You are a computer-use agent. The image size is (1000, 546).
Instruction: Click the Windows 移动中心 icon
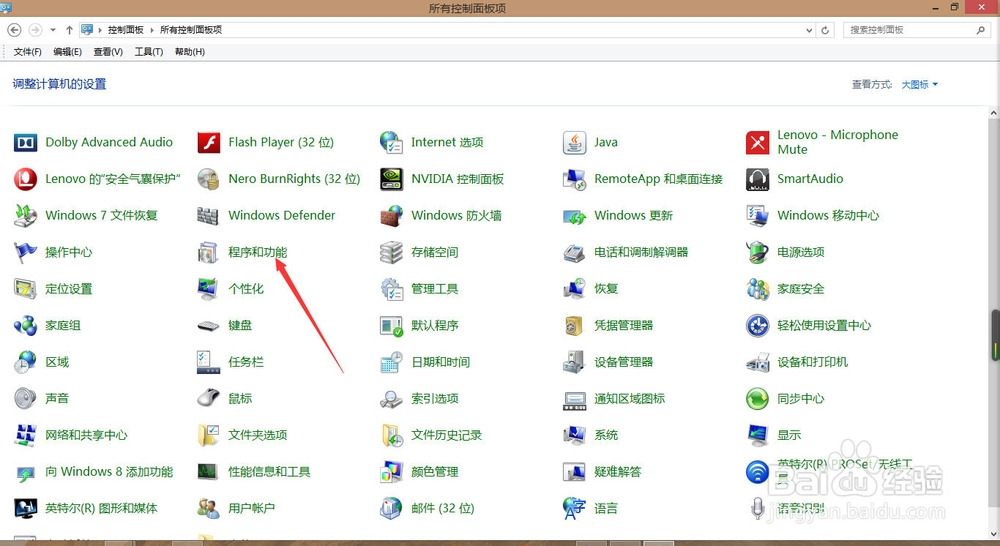[x=757, y=216]
